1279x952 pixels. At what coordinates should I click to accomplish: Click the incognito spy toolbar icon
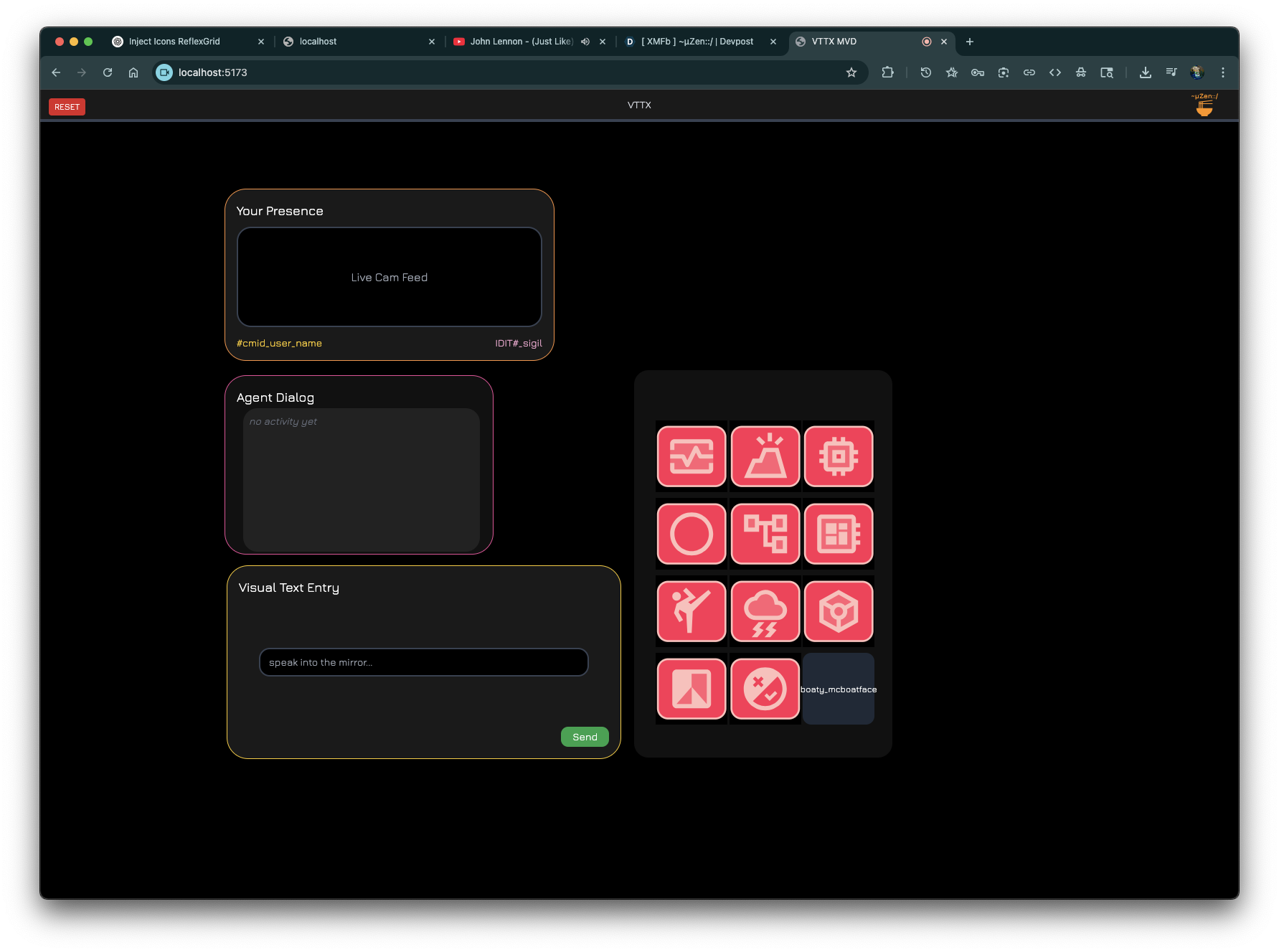tap(1081, 72)
